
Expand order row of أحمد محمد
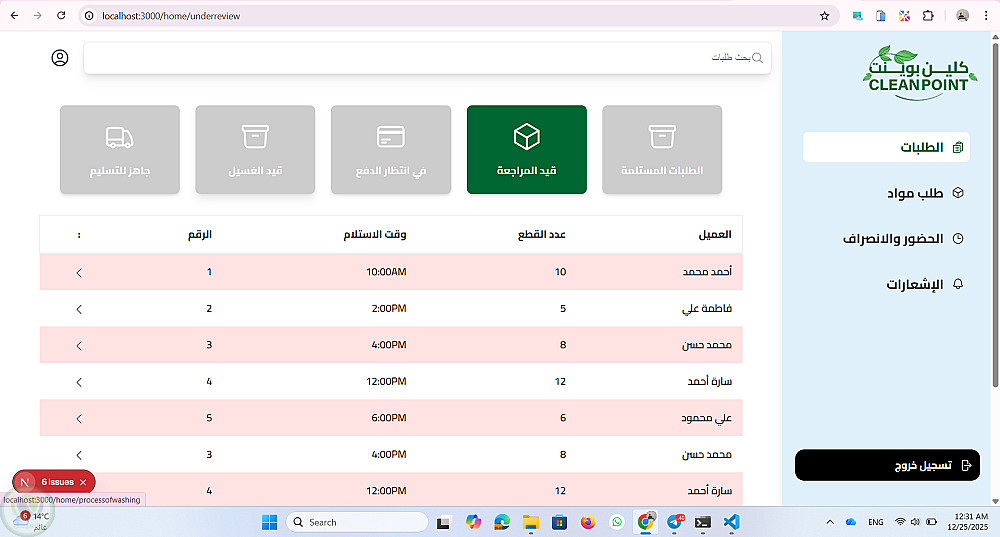click(79, 272)
